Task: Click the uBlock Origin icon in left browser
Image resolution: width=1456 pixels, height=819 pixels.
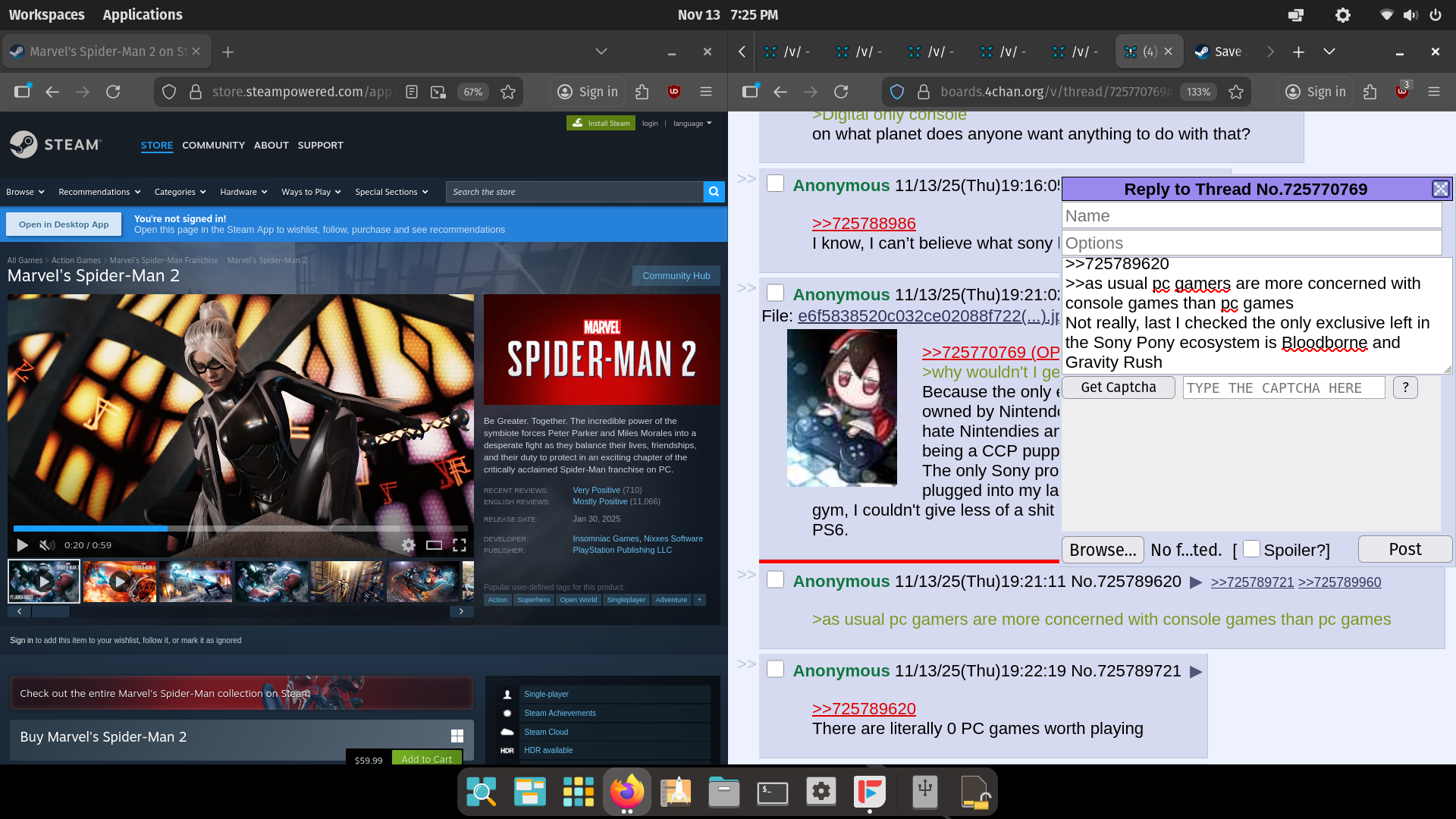Action: click(673, 92)
